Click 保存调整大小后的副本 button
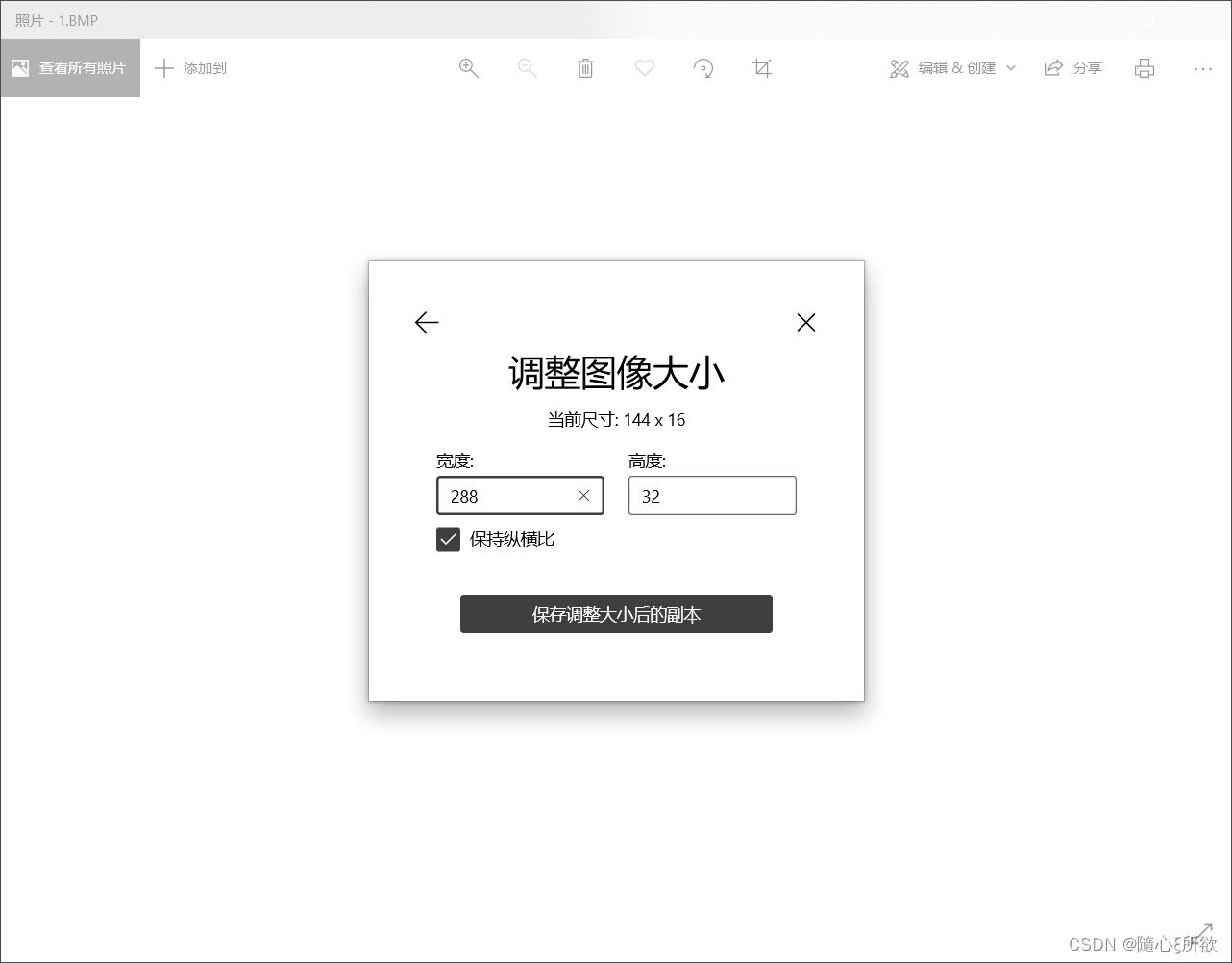This screenshot has height=963, width=1232. coord(616,614)
